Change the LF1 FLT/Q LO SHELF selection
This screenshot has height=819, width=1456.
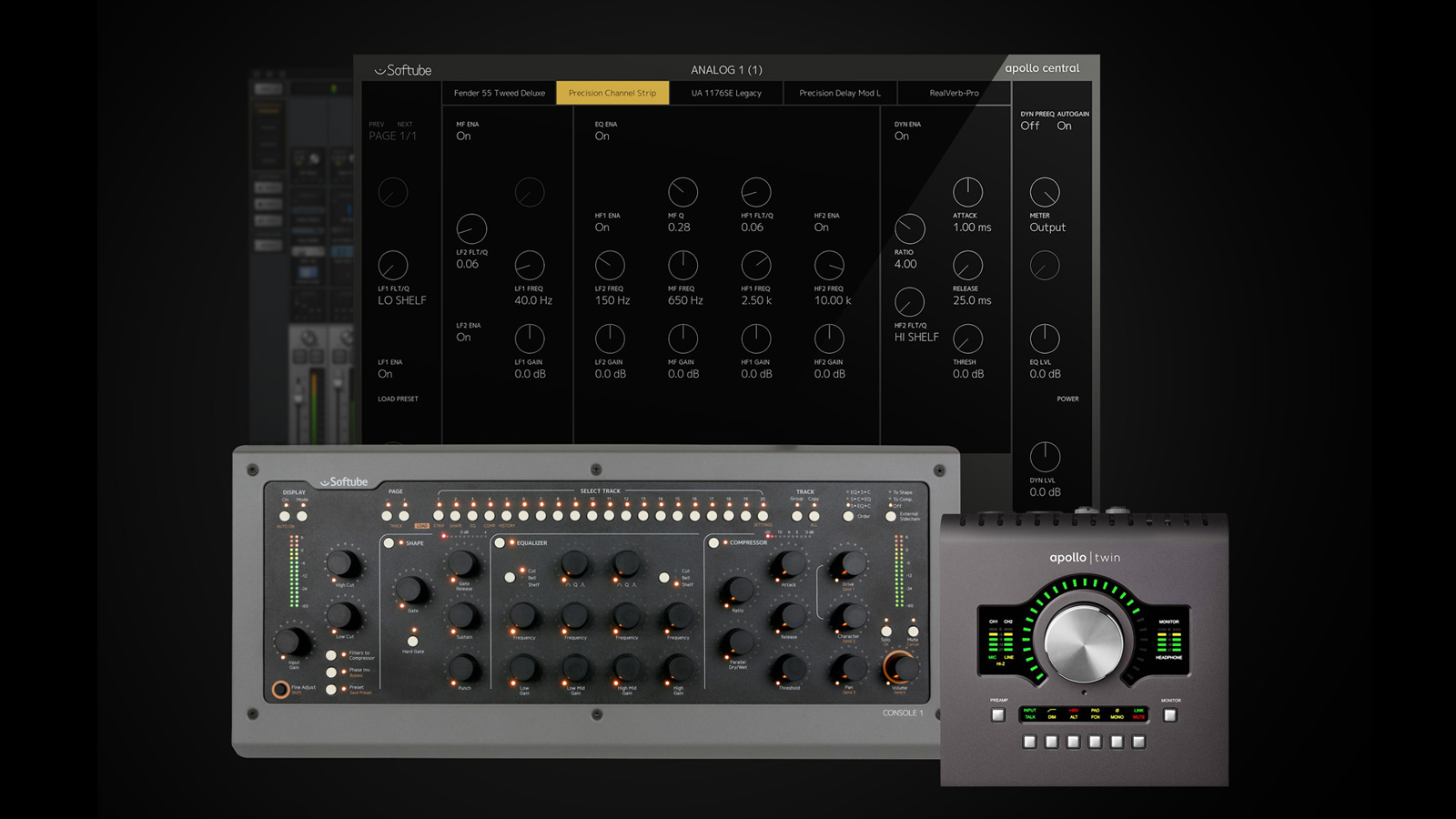point(402,300)
